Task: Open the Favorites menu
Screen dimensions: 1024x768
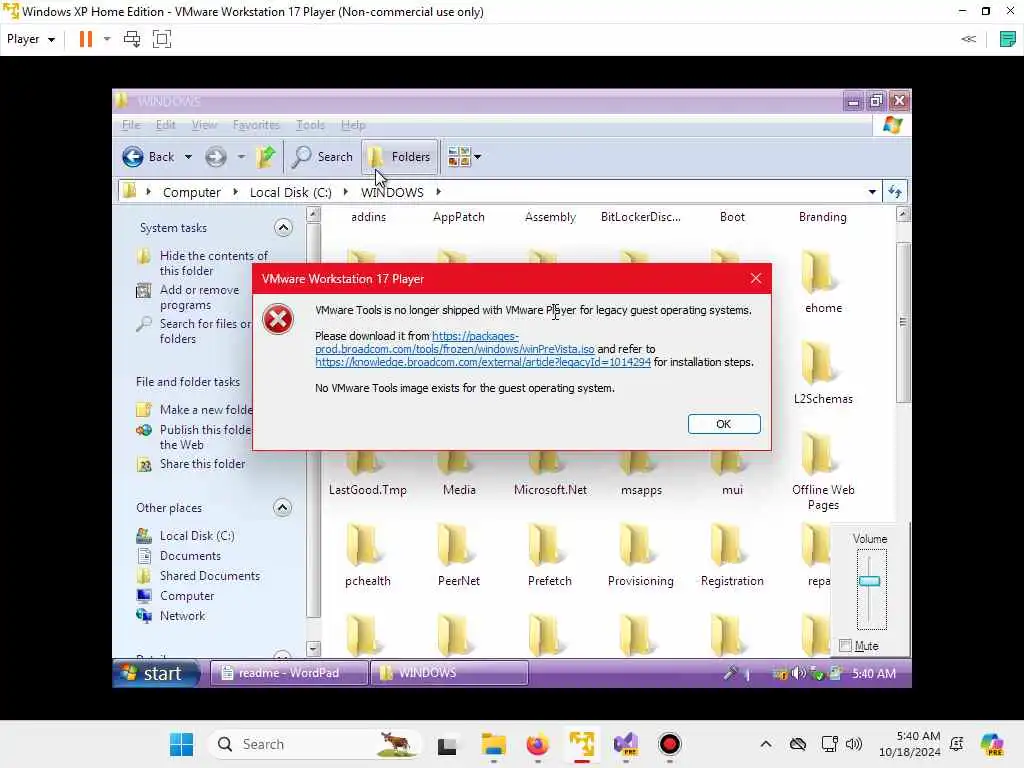Action: click(x=255, y=125)
